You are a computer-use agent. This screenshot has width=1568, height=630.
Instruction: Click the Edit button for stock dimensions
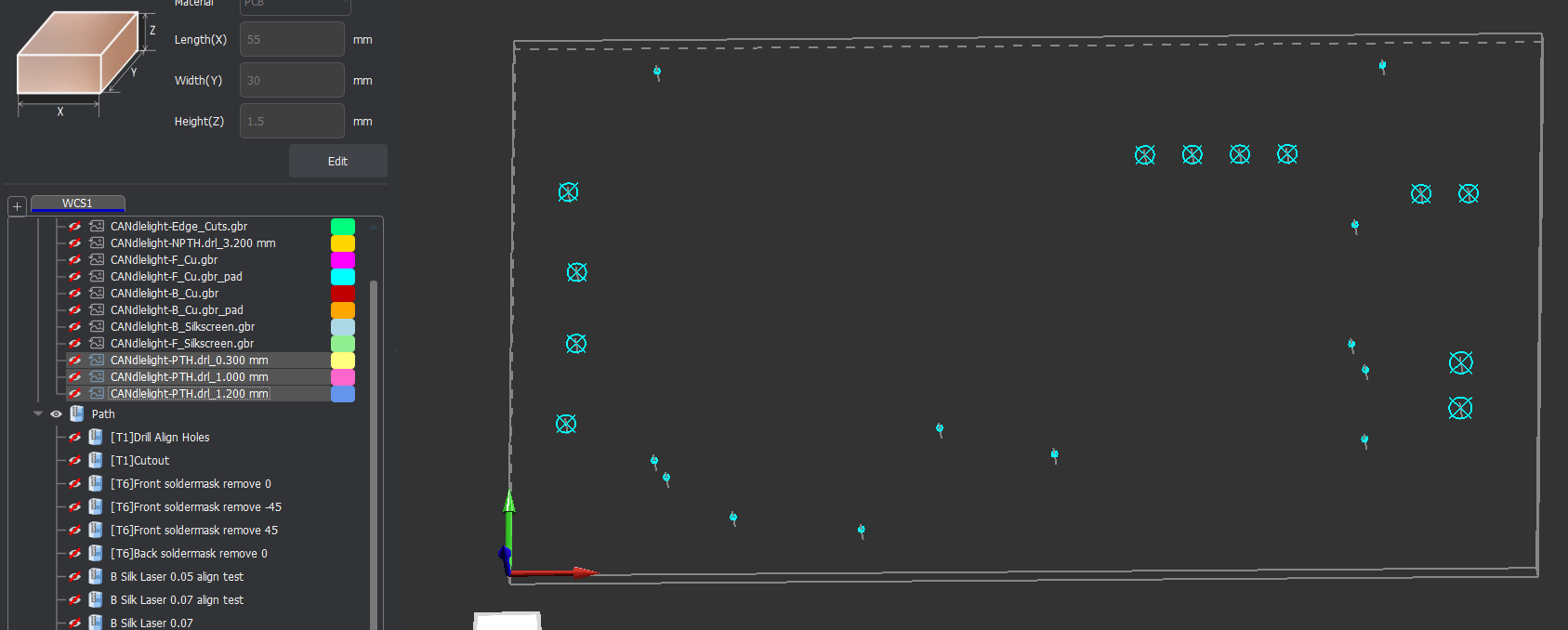337,161
